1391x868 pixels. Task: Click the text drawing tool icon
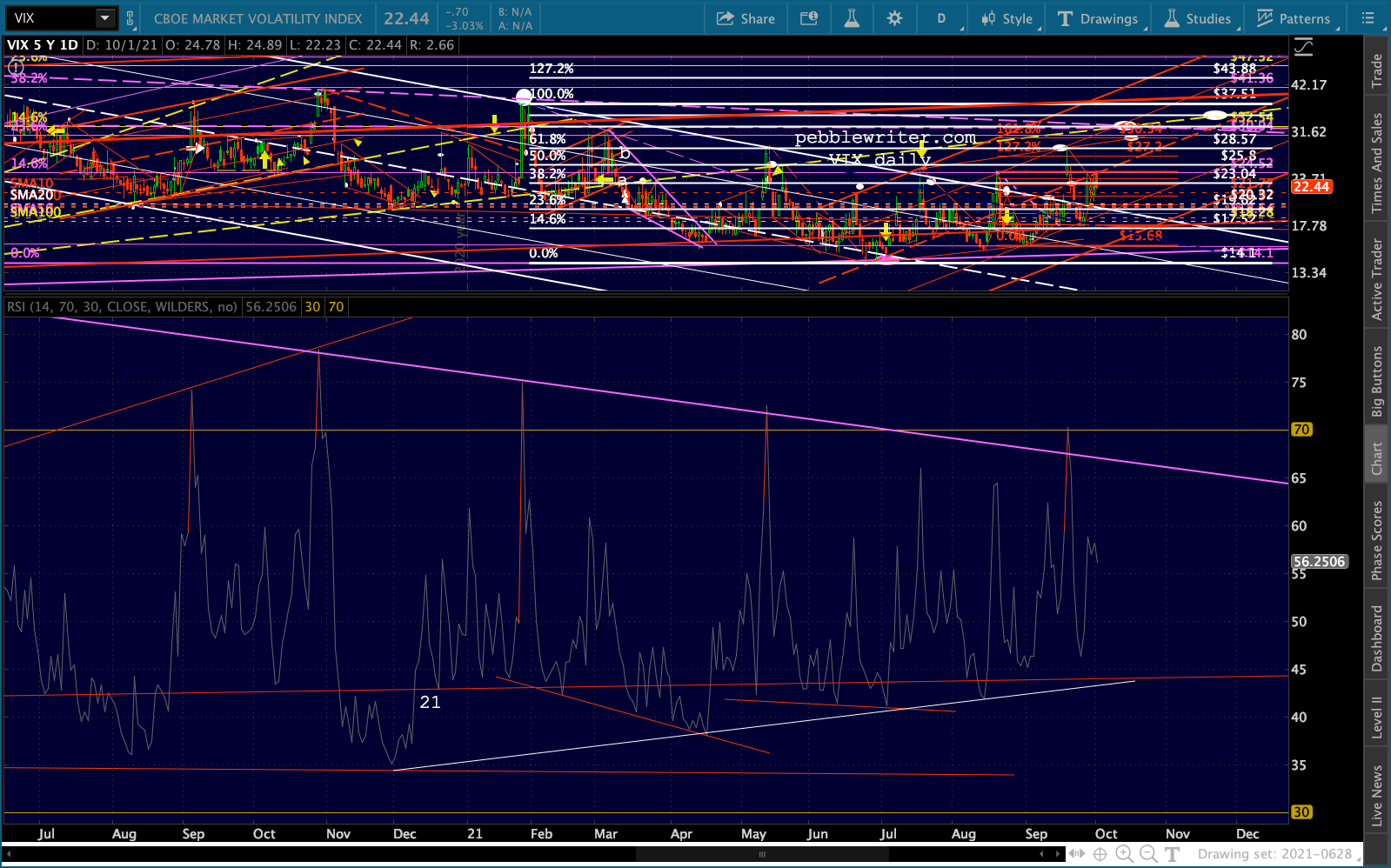pyautogui.click(x=1172, y=854)
